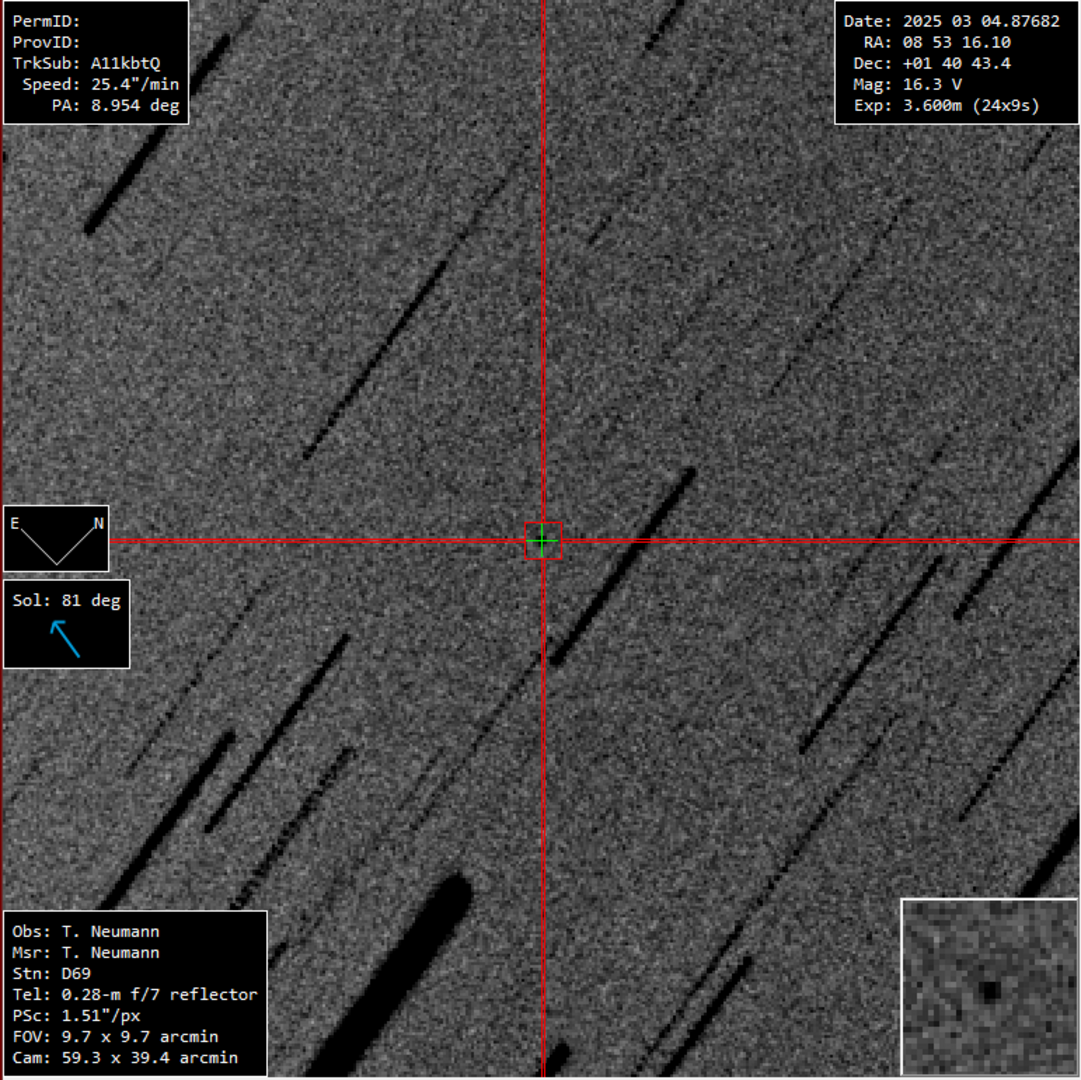Click the FOV 9.7 x 9.7 arcmin line
Screen dimensions: 1081x1080
[115, 1037]
